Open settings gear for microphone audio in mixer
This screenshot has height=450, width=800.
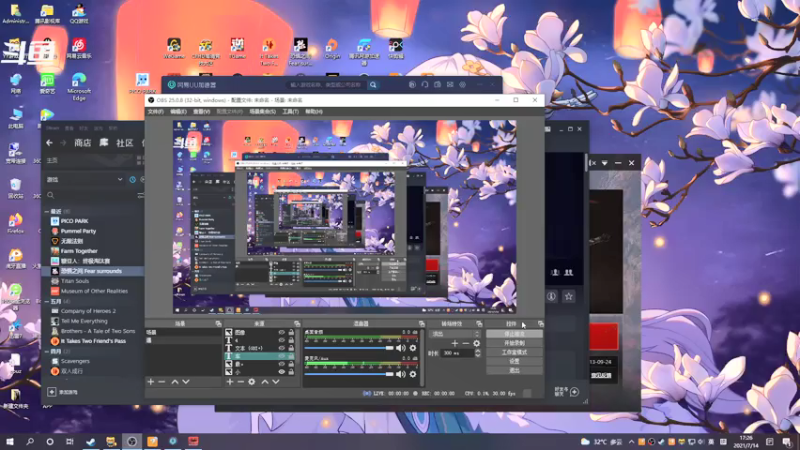[413, 374]
